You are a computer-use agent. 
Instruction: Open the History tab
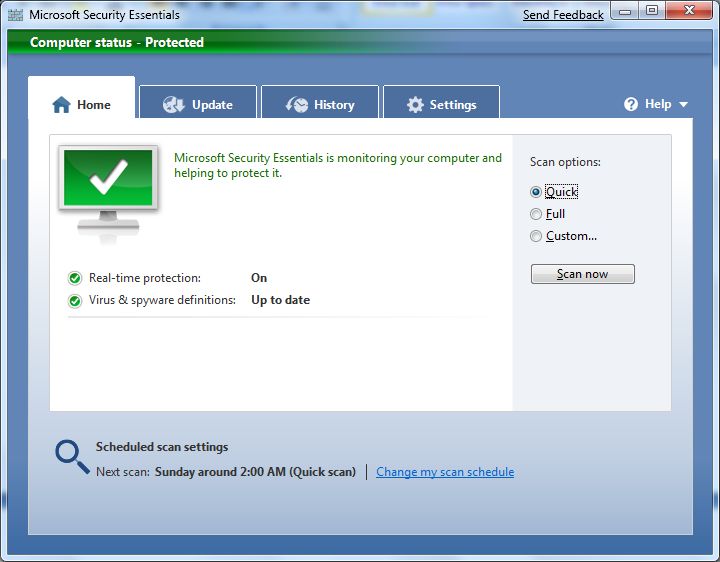(x=320, y=102)
